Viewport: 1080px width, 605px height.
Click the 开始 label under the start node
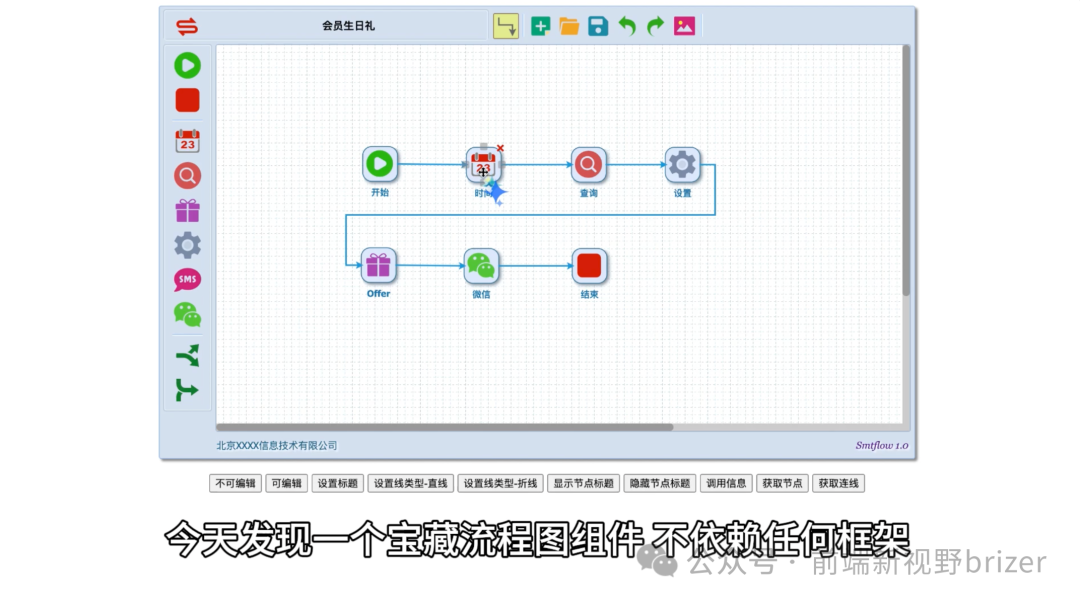380,192
